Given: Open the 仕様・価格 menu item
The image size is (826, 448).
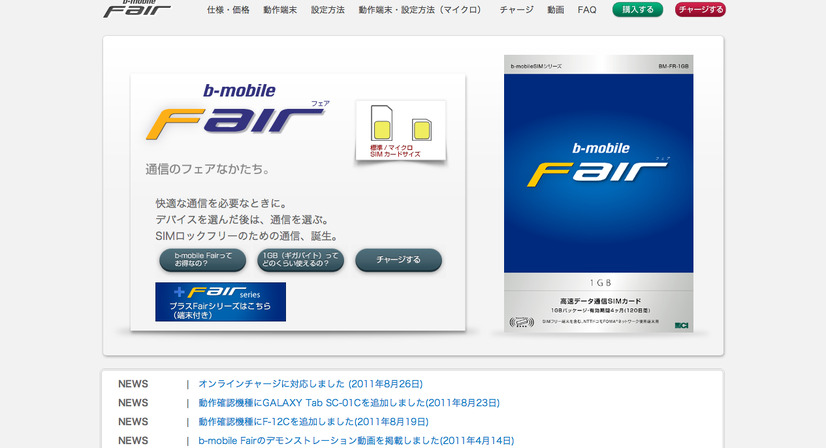Looking at the screenshot, I should point(228,10).
